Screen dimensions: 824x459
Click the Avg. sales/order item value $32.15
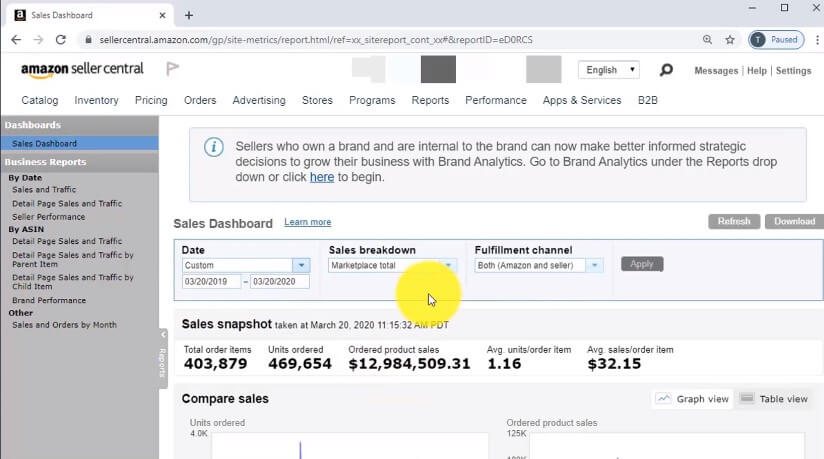(614, 364)
